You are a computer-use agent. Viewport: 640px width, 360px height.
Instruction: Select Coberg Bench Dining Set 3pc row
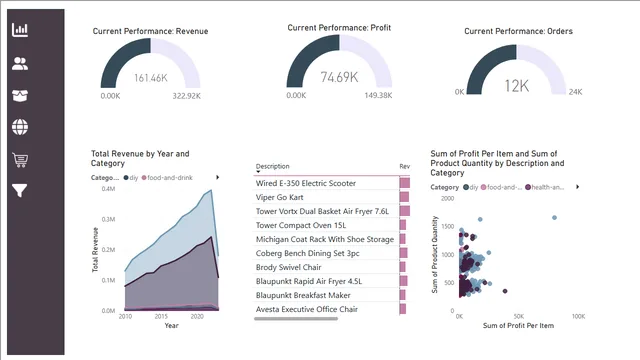[x=331, y=253]
